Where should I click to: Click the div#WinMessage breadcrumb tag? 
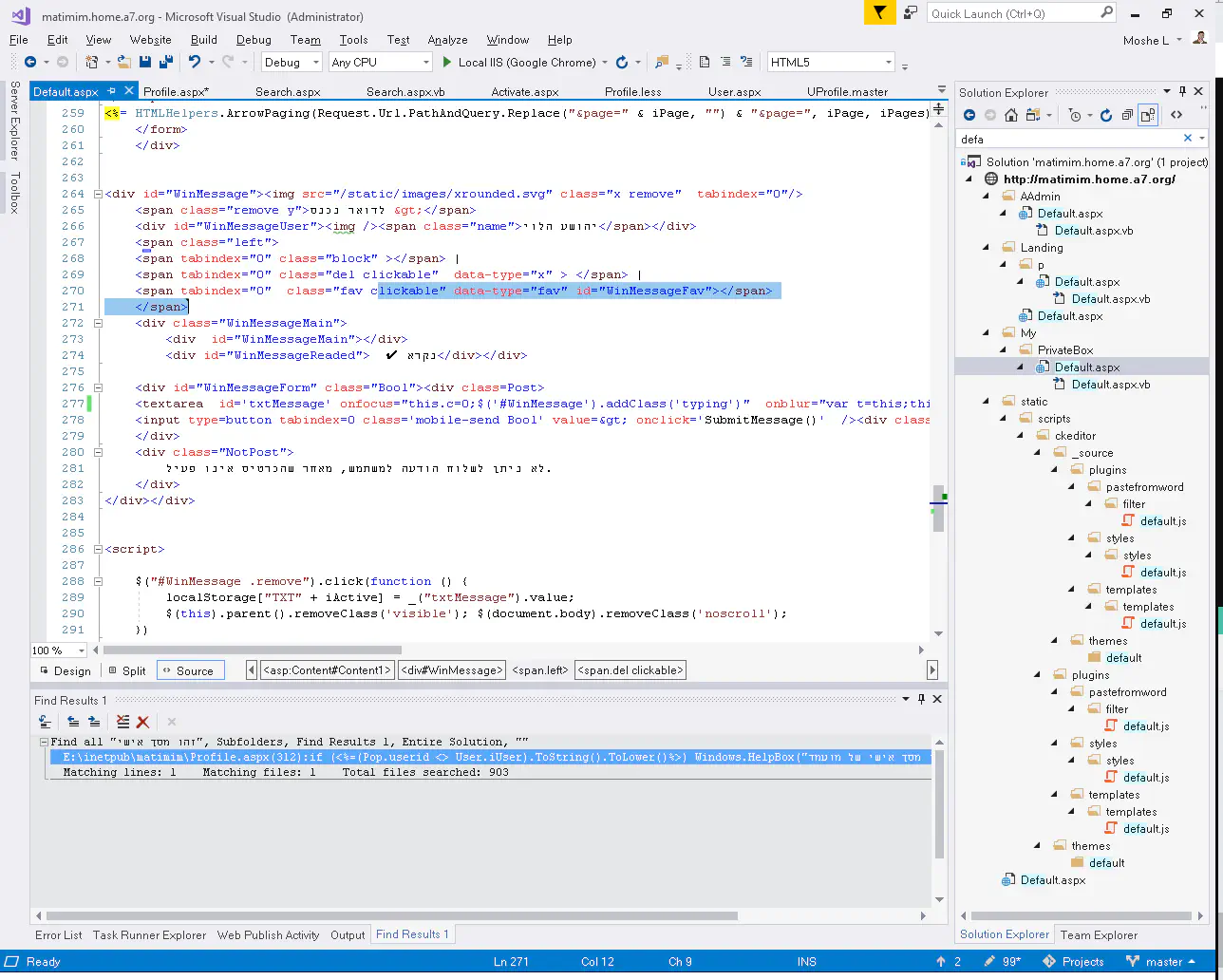[x=452, y=670]
